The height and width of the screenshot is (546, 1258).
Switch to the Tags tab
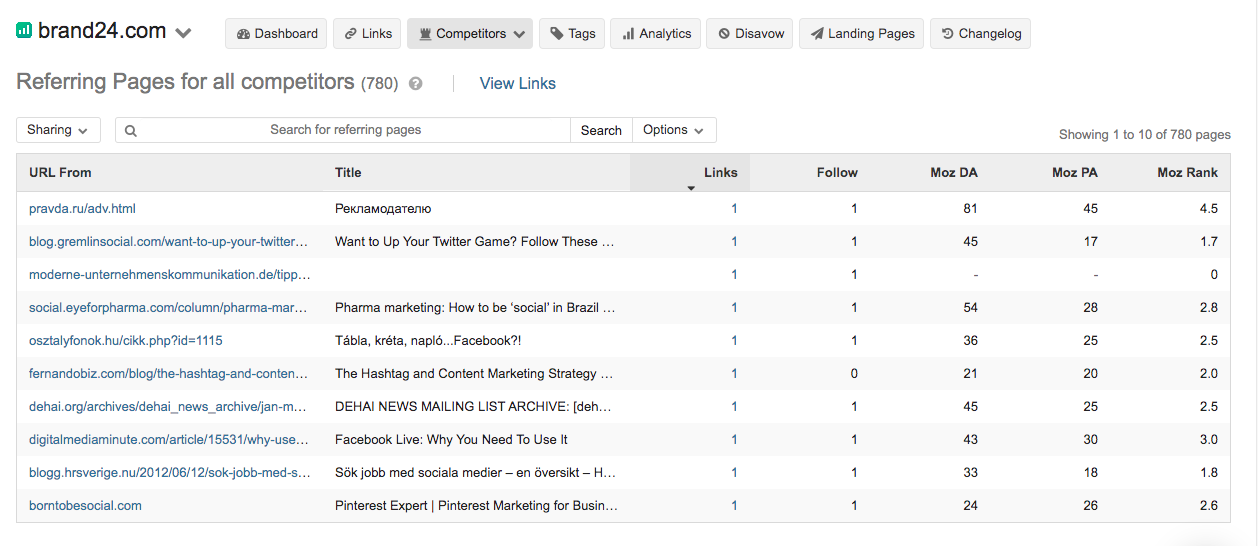pyautogui.click(x=572, y=33)
